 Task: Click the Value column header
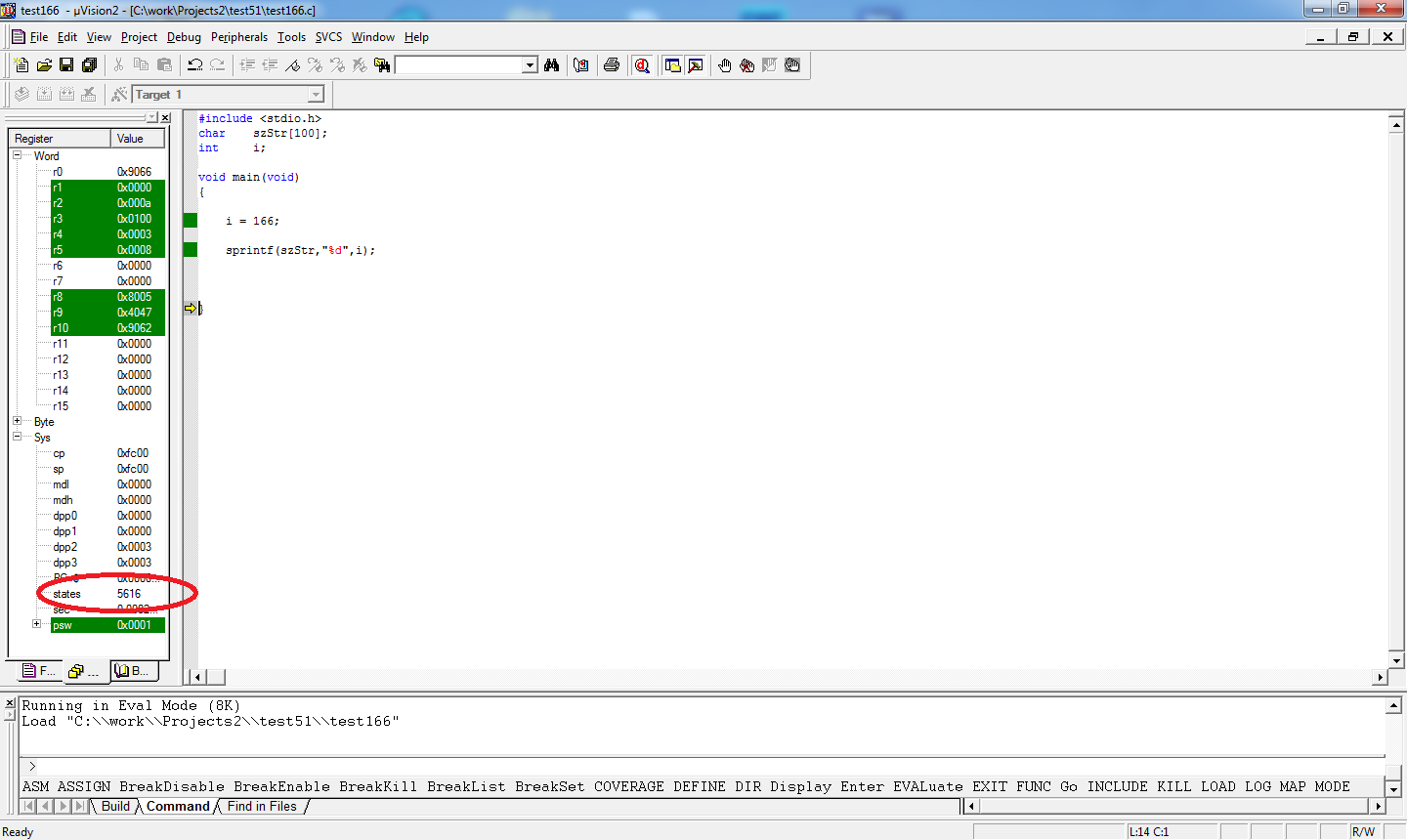[137, 139]
